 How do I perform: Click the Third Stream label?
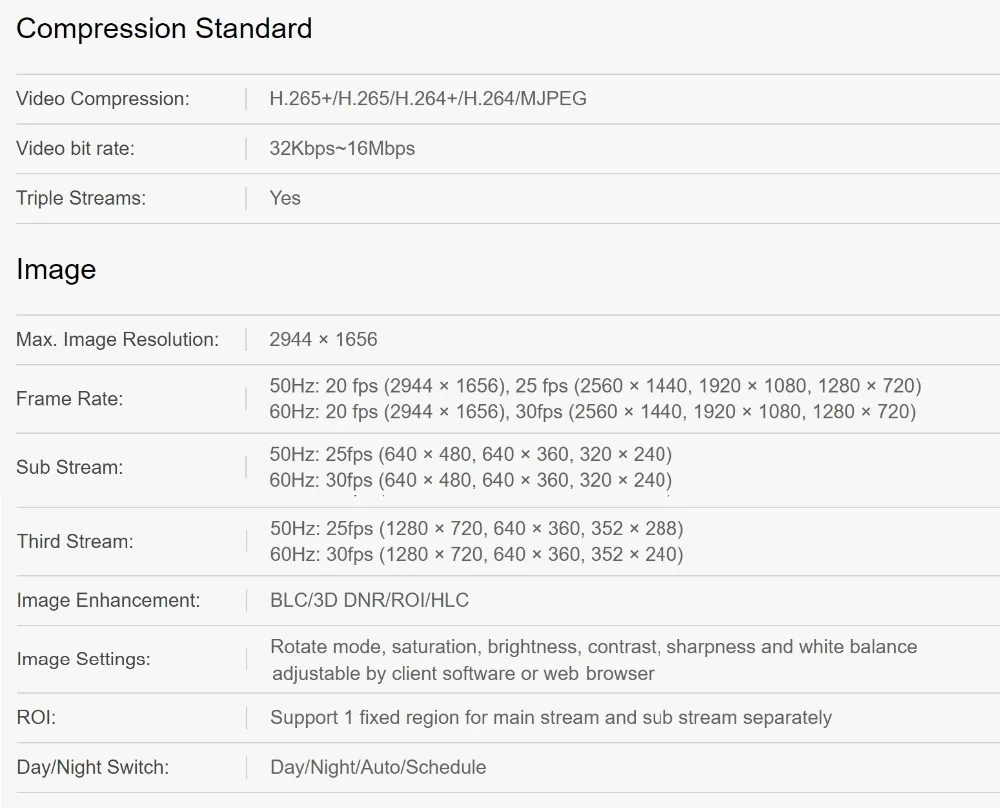coord(74,542)
